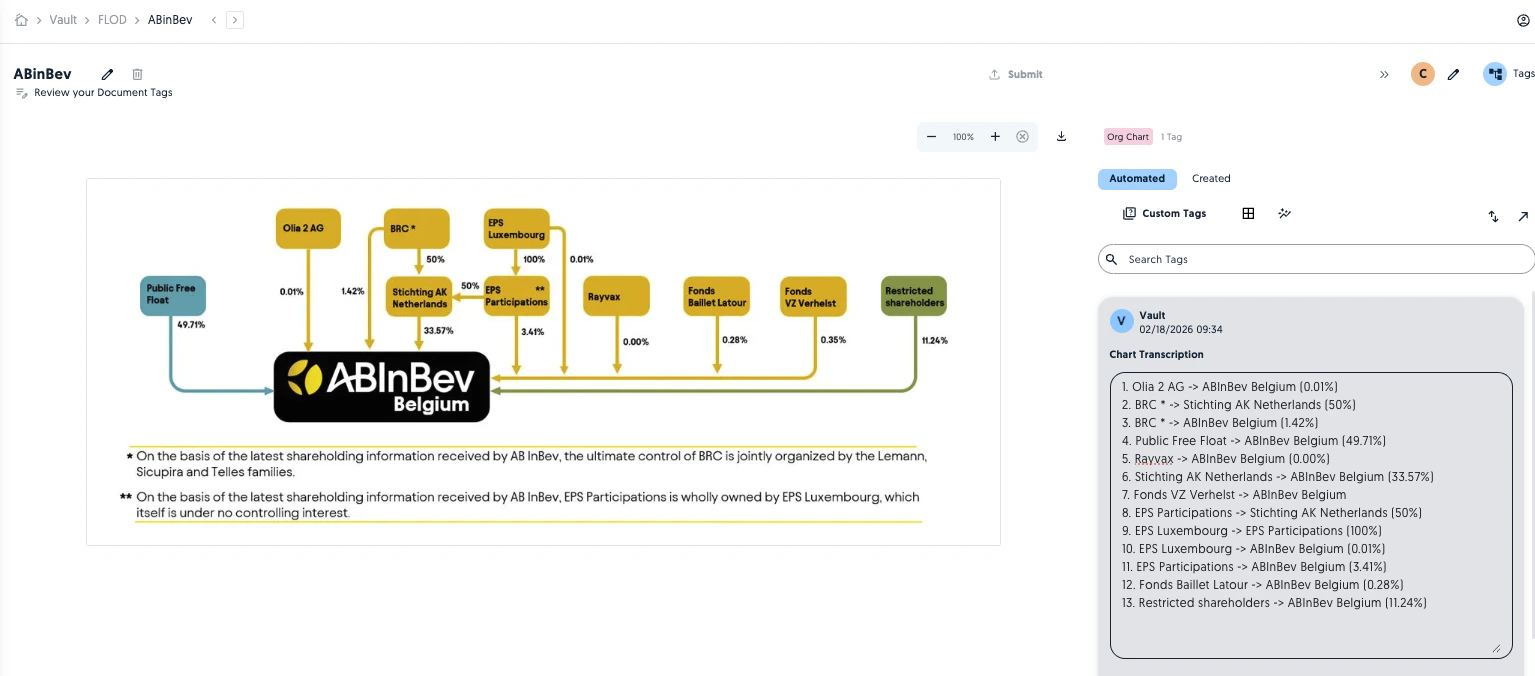Click the Fonds Baillet Latour box
The width and height of the screenshot is (1535, 676).
coord(717,296)
